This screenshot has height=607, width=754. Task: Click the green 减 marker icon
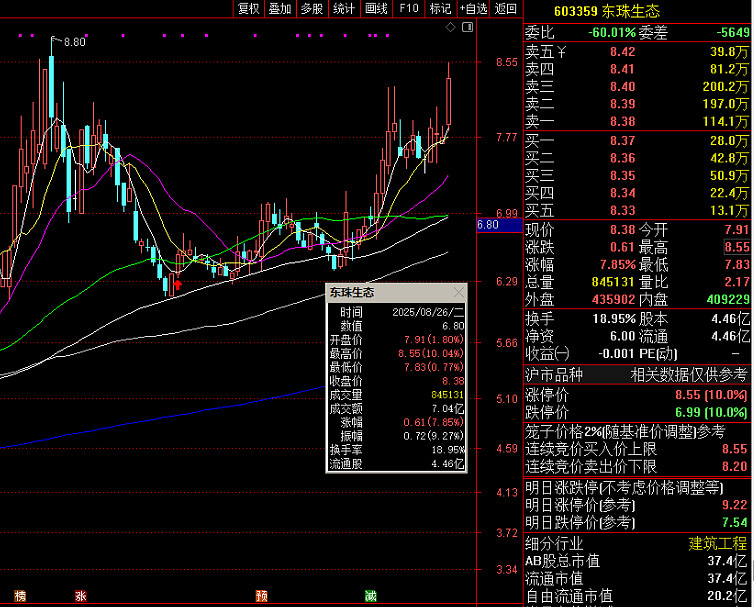click(371, 597)
